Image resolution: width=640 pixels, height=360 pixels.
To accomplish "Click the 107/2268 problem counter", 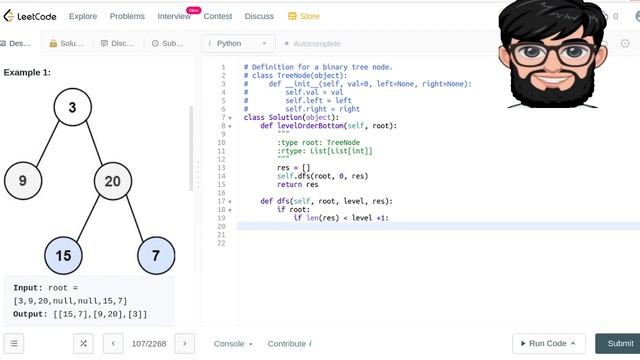I will (149, 344).
